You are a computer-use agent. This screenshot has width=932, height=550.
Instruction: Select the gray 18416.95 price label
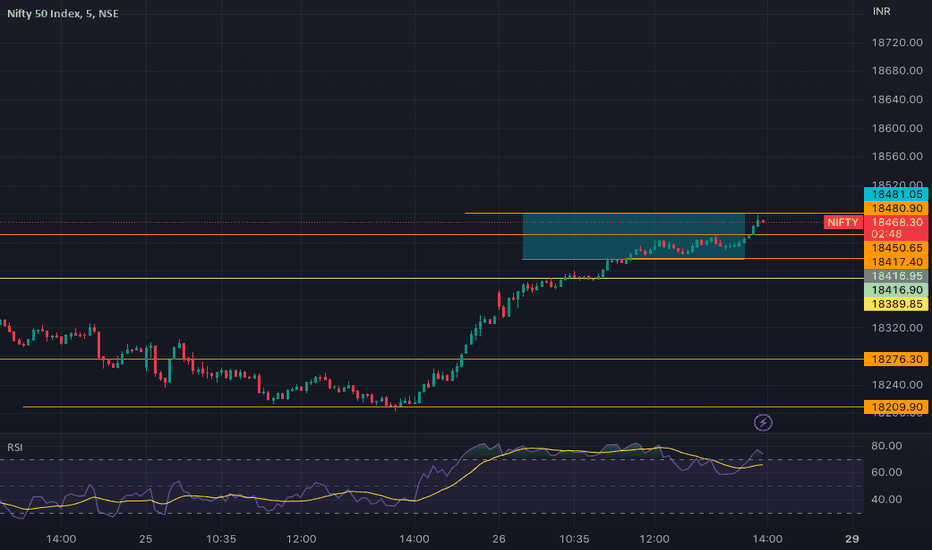click(x=896, y=276)
